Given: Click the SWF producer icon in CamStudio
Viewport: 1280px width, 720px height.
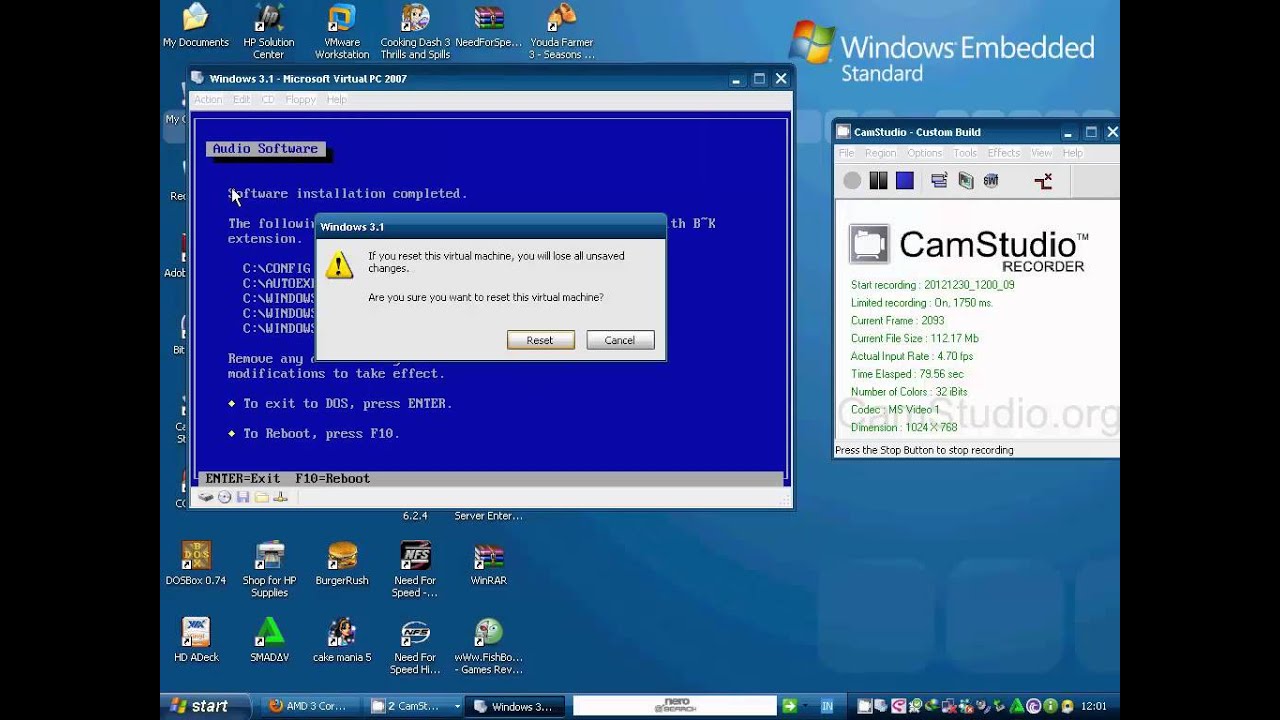Looking at the screenshot, I should [991, 181].
